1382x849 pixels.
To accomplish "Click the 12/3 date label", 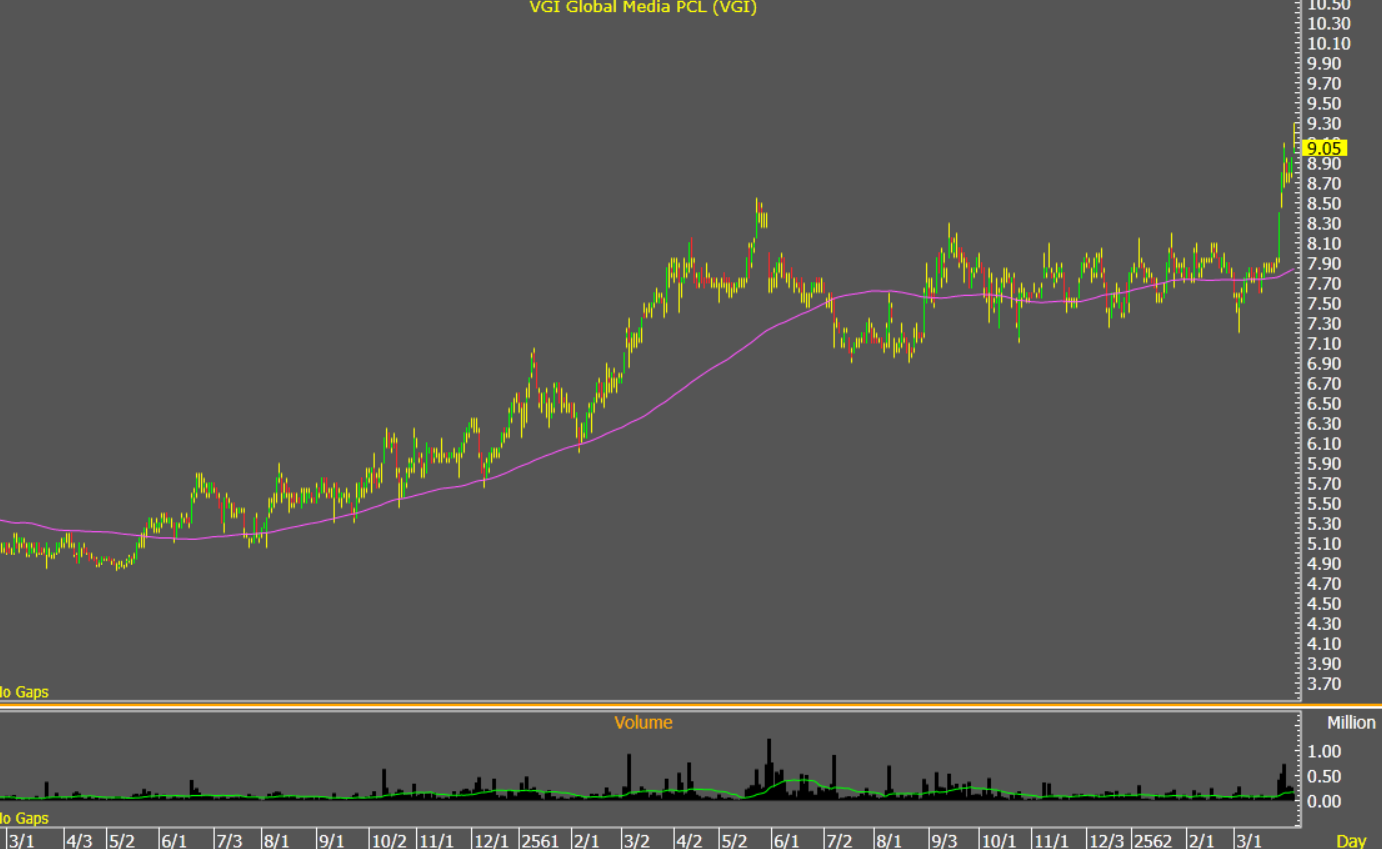I will 1107,841.
